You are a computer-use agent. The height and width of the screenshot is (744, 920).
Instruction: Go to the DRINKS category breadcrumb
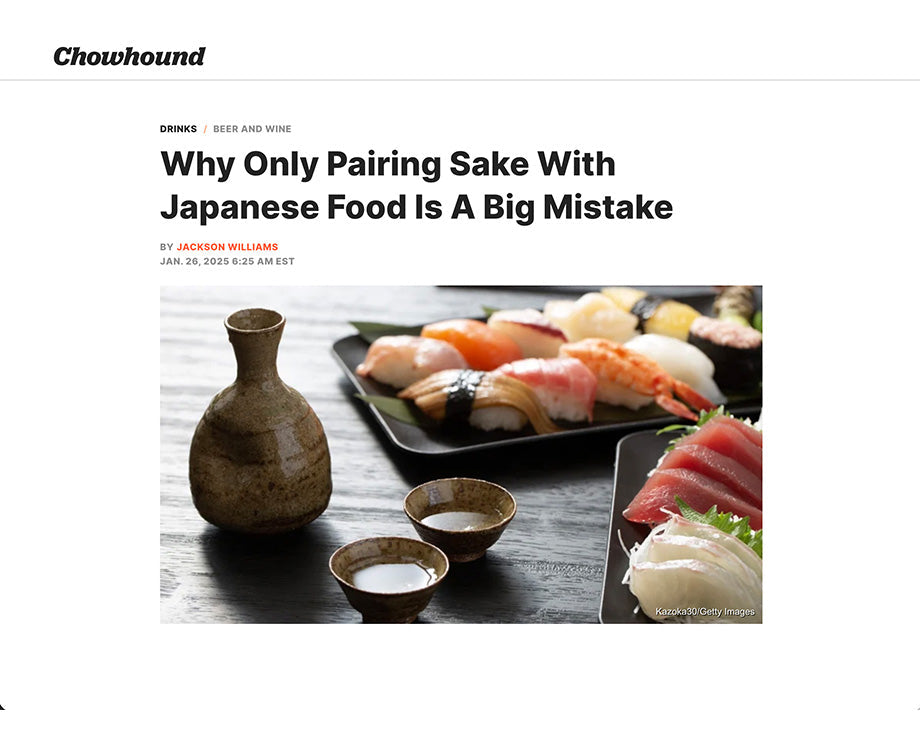pyautogui.click(x=178, y=129)
